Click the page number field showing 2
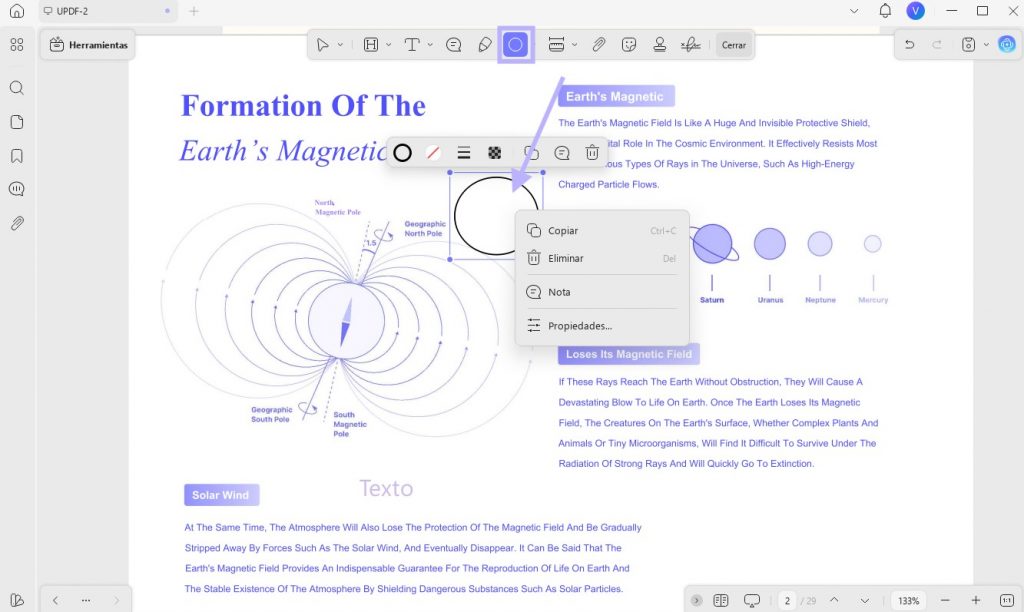This screenshot has width=1024, height=612. coord(787,601)
